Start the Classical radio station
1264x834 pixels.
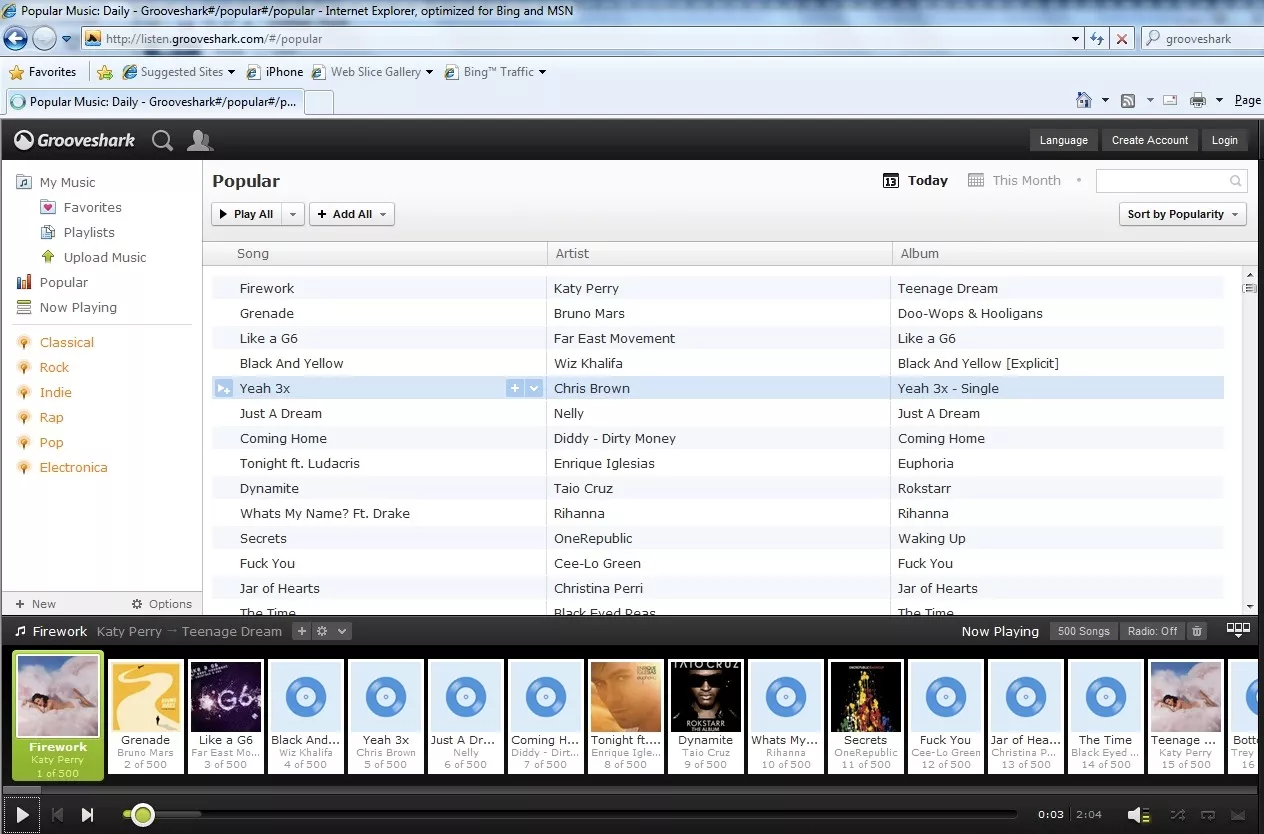tap(55, 342)
